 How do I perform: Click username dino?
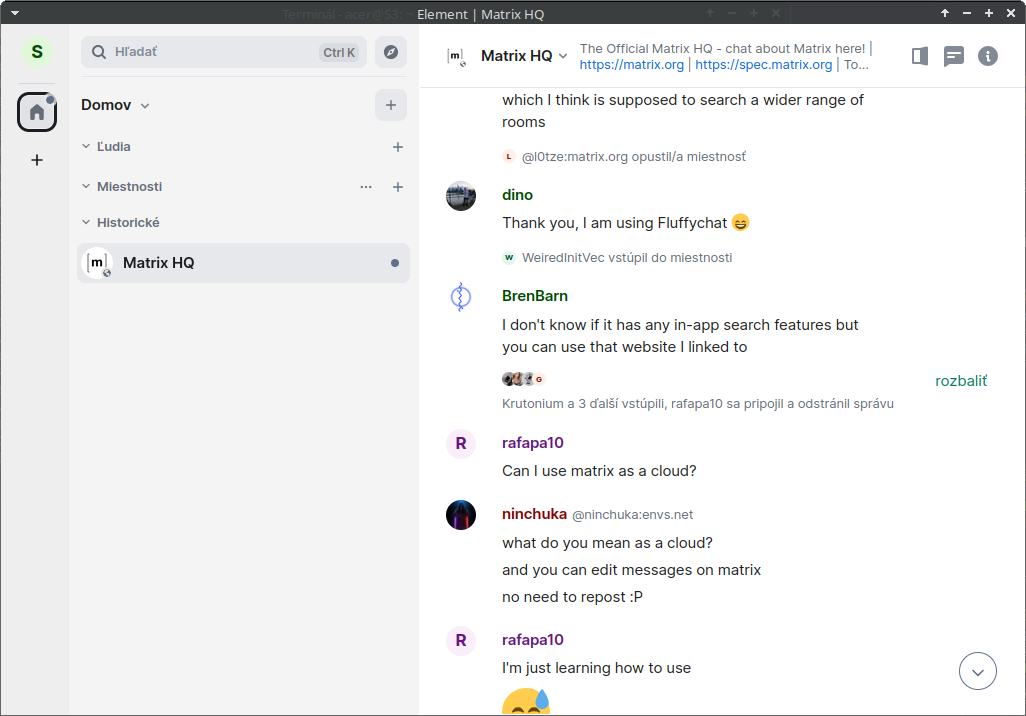517,195
